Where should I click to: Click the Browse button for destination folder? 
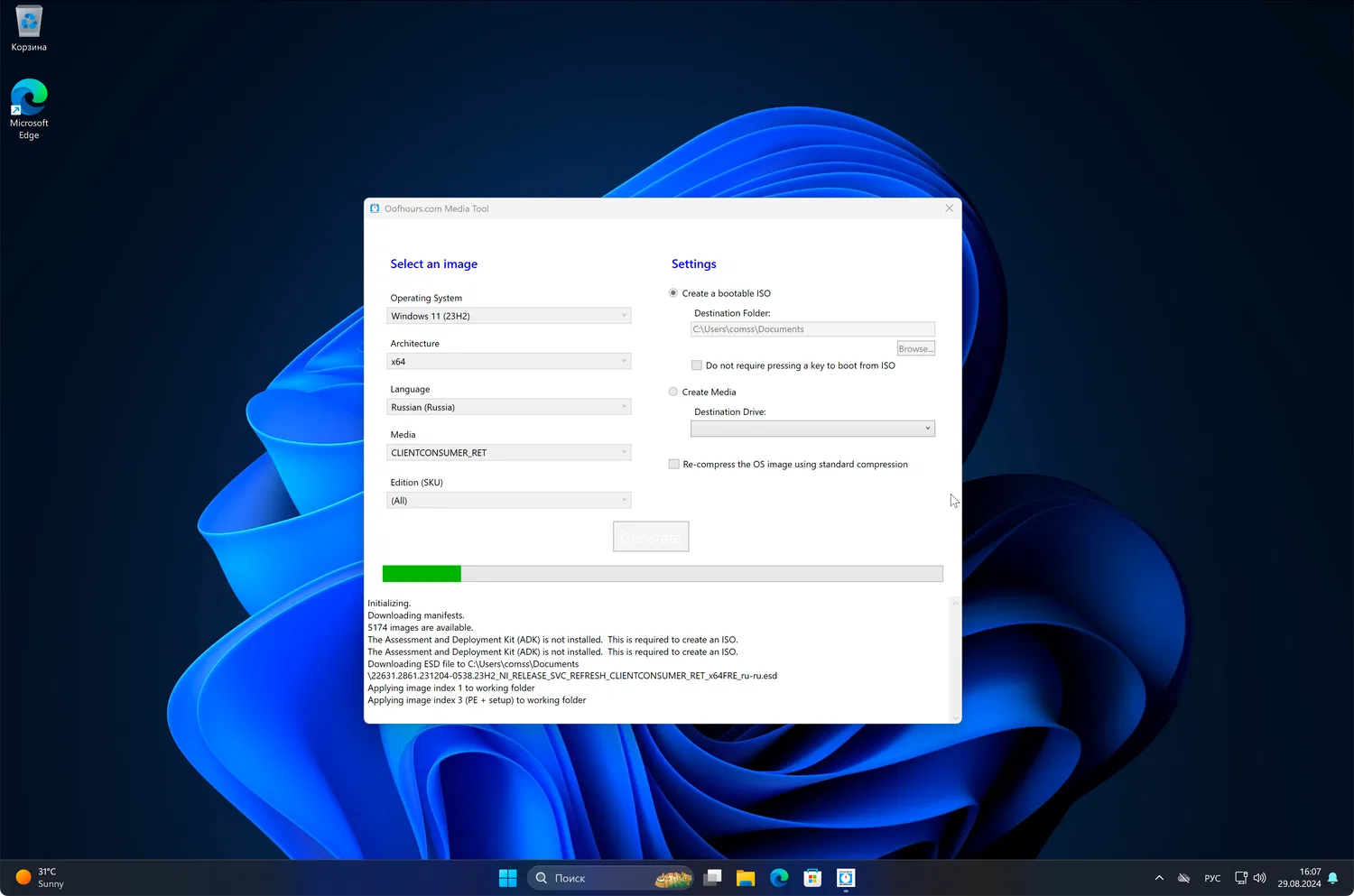[915, 348]
